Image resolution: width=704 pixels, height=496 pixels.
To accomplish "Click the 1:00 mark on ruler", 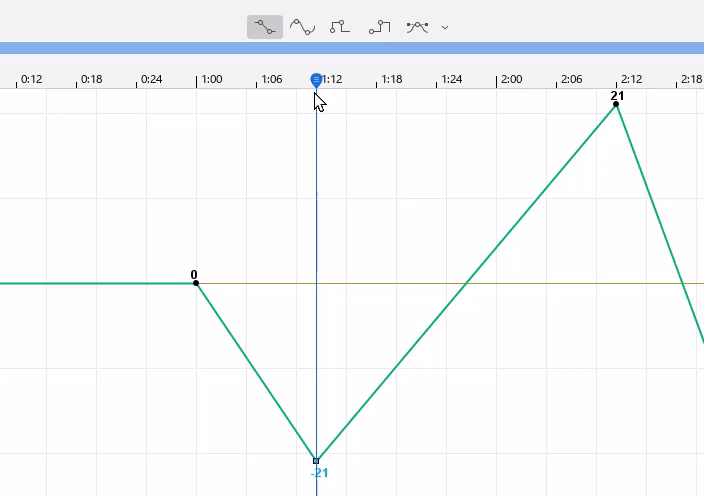I will [x=211, y=79].
